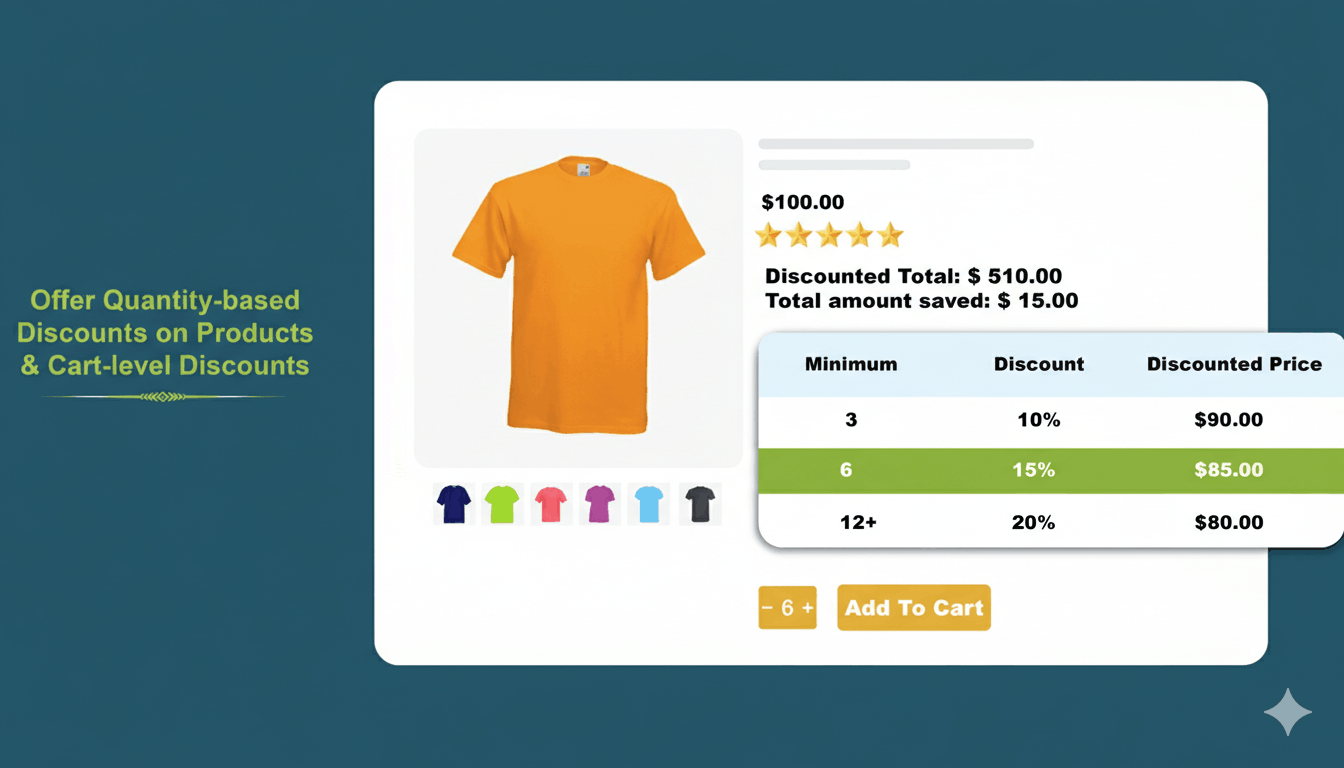This screenshot has height=768, width=1344.
Task: Click the quantity value showing 6
Action: tap(787, 607)
